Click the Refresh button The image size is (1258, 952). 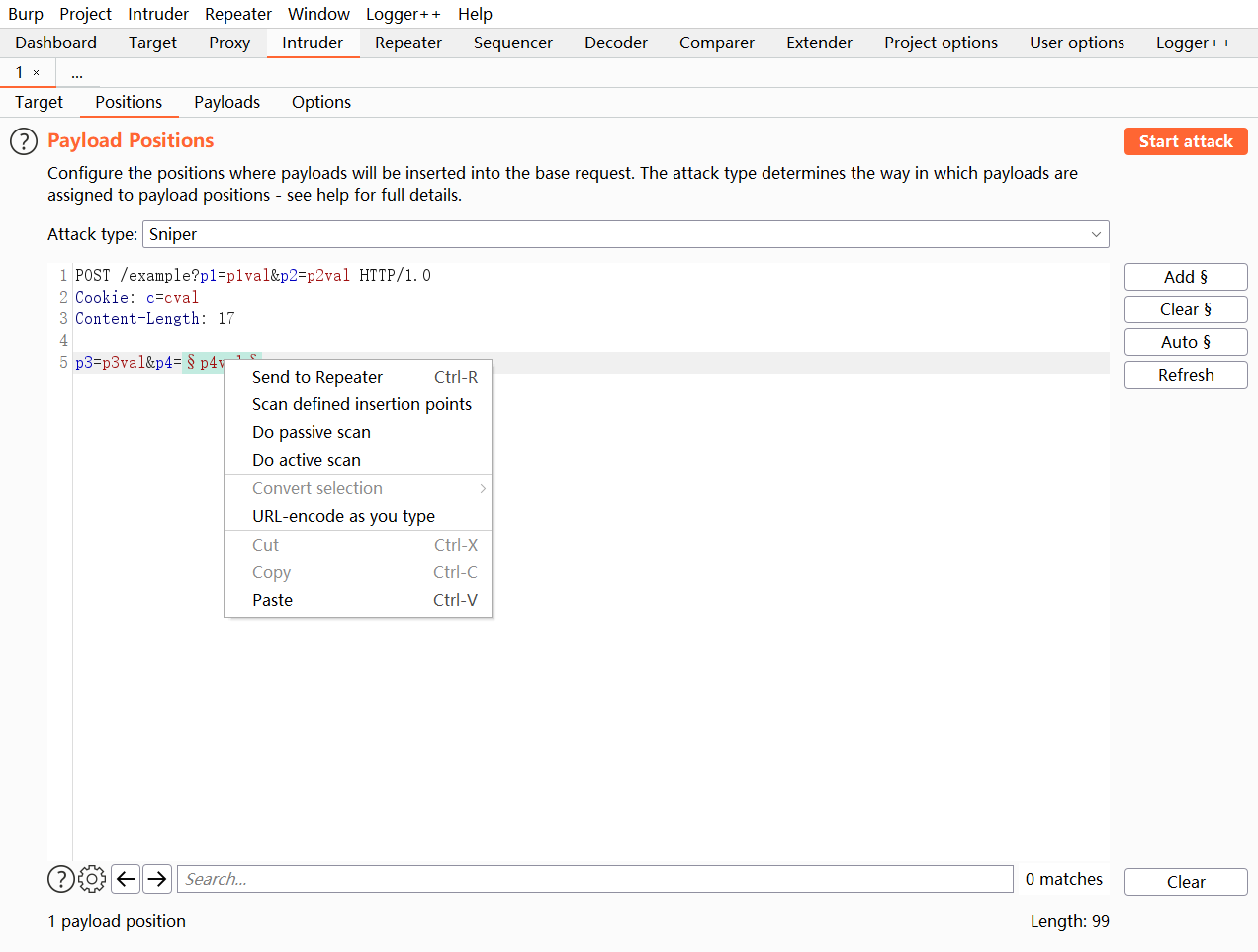click(1186, 375)
